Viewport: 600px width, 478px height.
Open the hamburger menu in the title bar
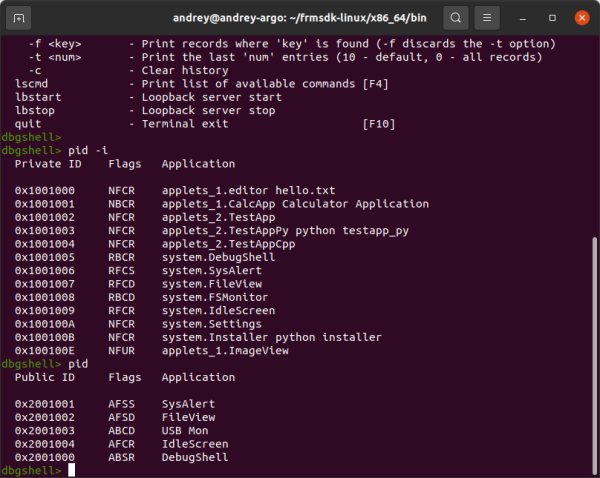coord(487,18)
